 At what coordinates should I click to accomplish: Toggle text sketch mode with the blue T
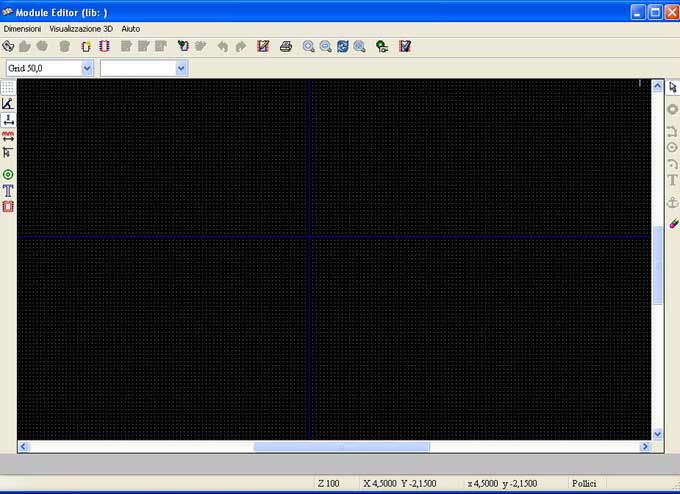(x=8, y=190)
